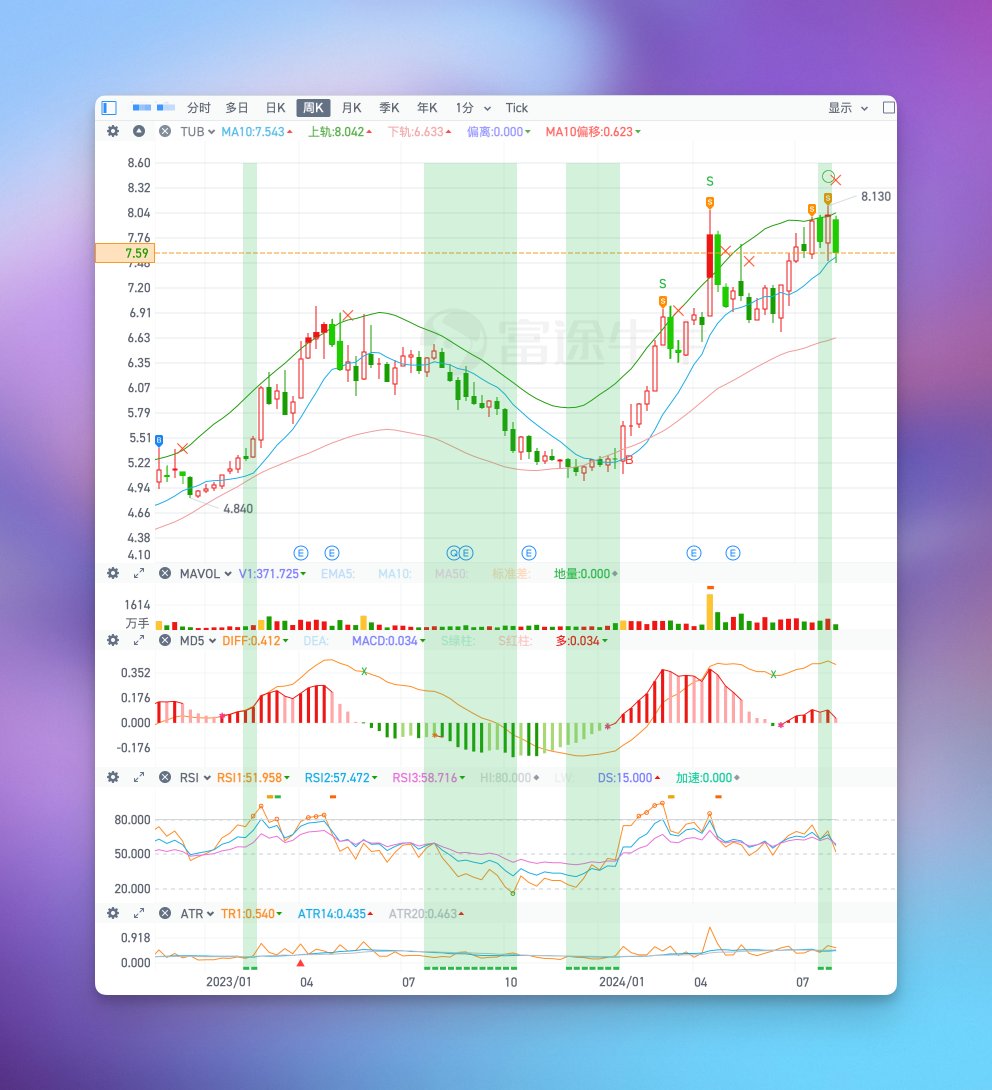Open the TUB indicator dropdown
Screen dimensions: 992x1090
(x=196, y=131)
